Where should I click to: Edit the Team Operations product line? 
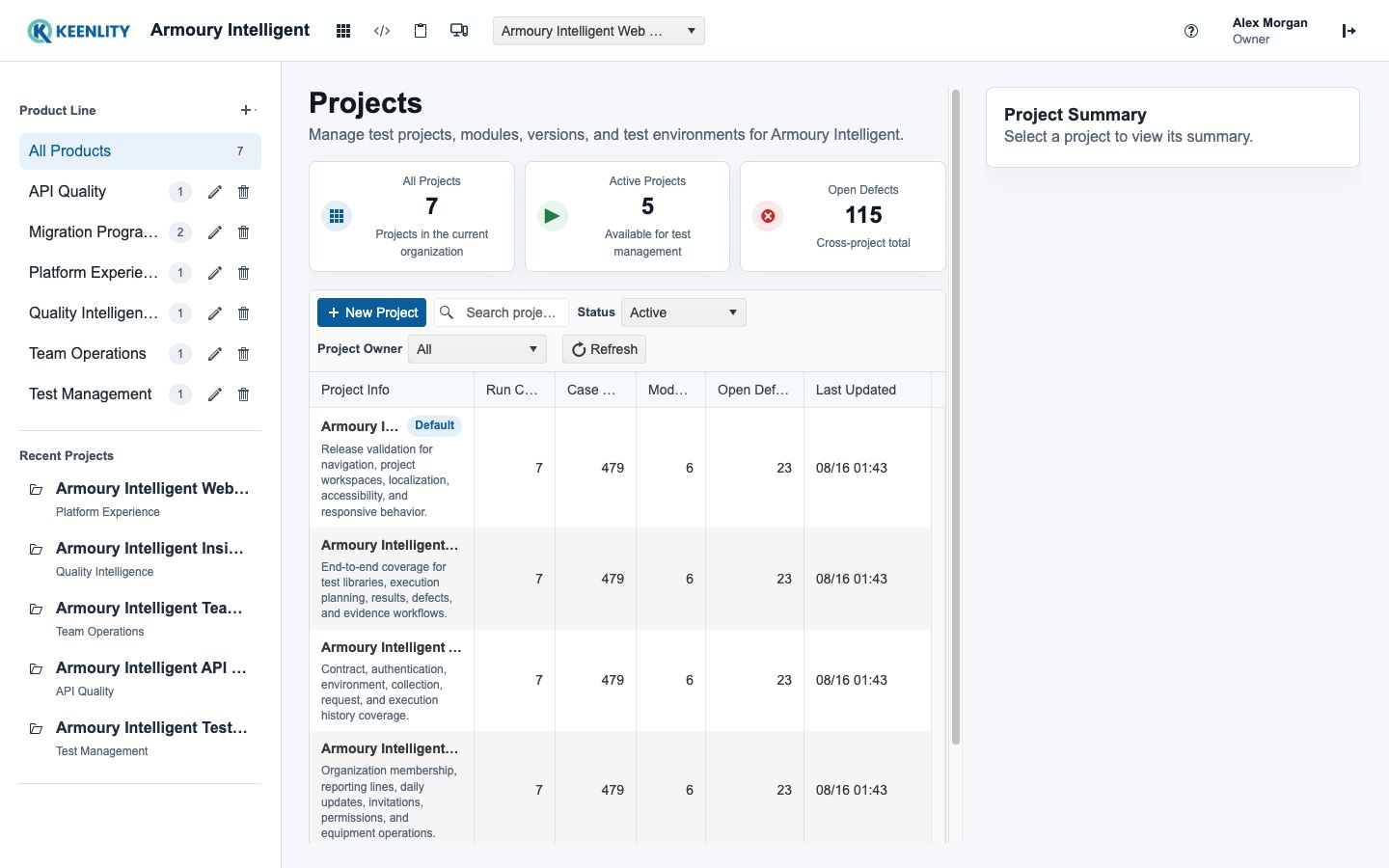[x=215, y=354]
